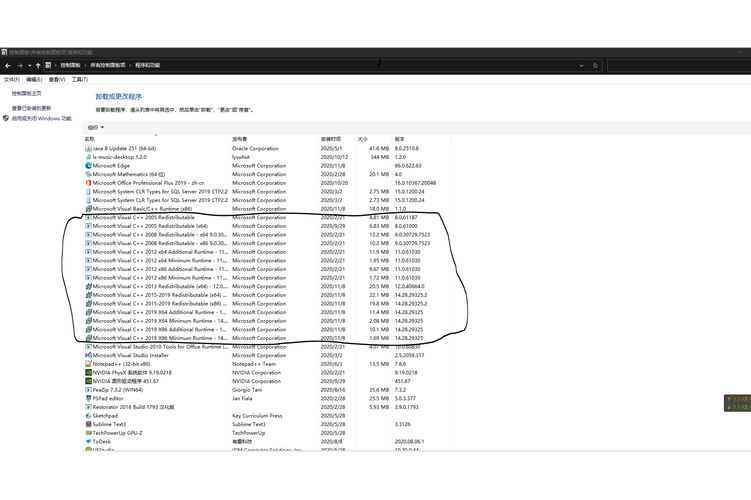Open the 文件(F) menu
The width and height of the screenshot is (751, 500).
point(11,80)
